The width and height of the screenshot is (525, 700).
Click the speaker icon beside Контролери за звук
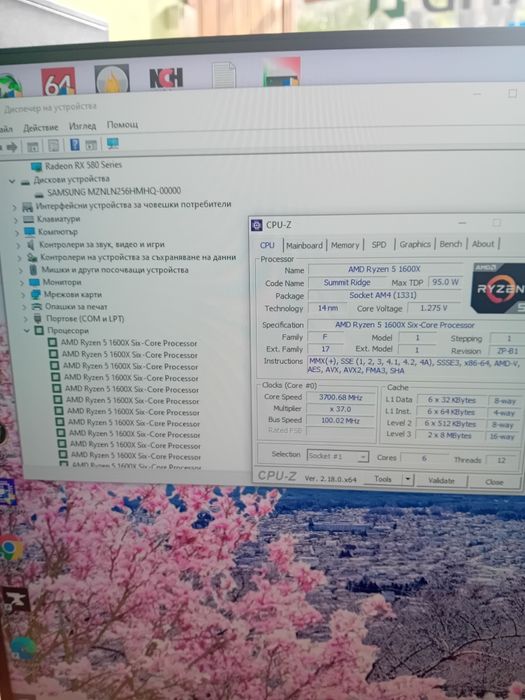[x=31, y=245]
